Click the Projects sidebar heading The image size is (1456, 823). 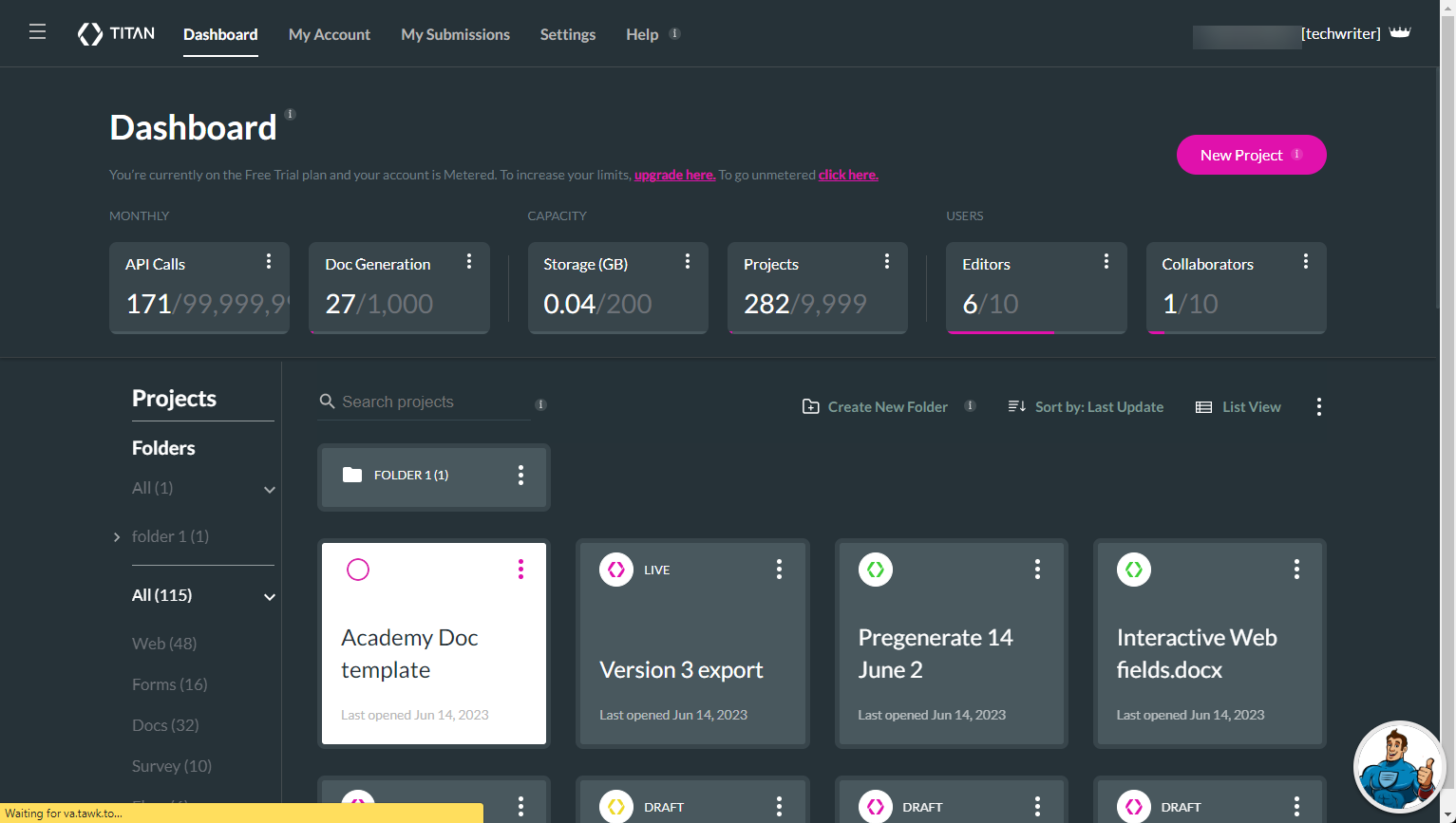pyautogui.click(x=174, y=399)
